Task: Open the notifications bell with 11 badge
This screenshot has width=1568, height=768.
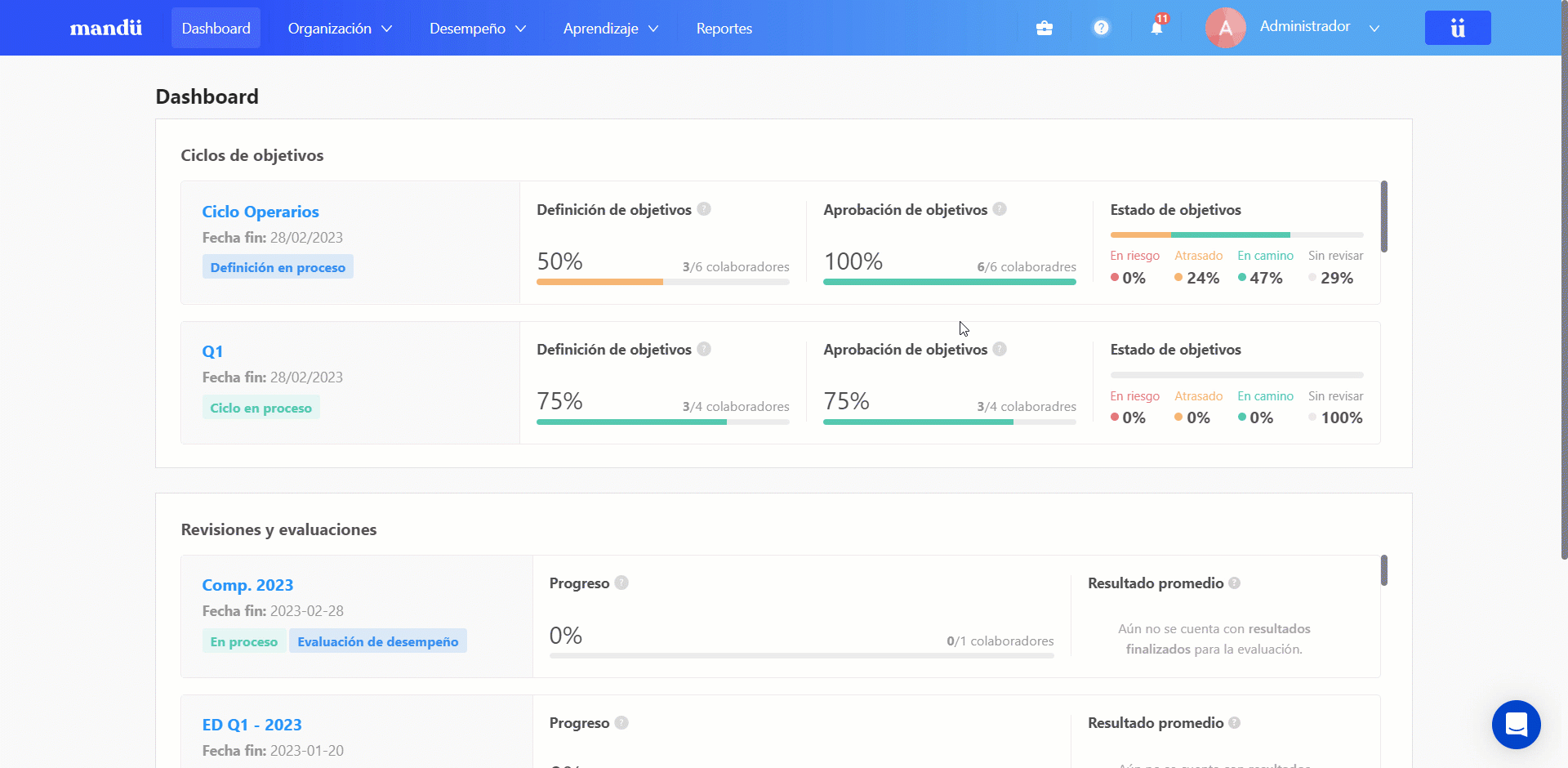Action: pos(1157,26)
